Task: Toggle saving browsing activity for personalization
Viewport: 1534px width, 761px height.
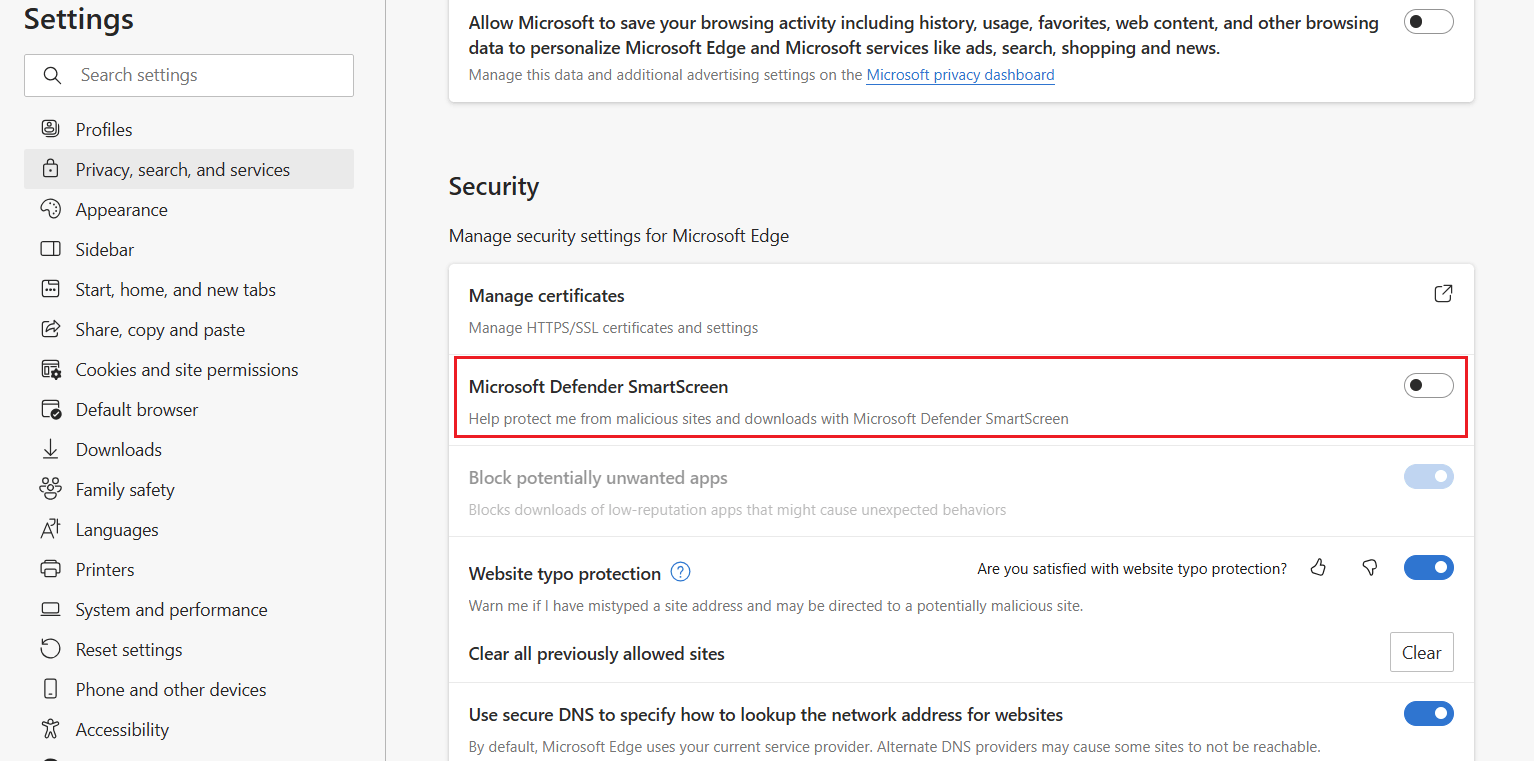Action: pyautogui.click(x=1428, y=21)
